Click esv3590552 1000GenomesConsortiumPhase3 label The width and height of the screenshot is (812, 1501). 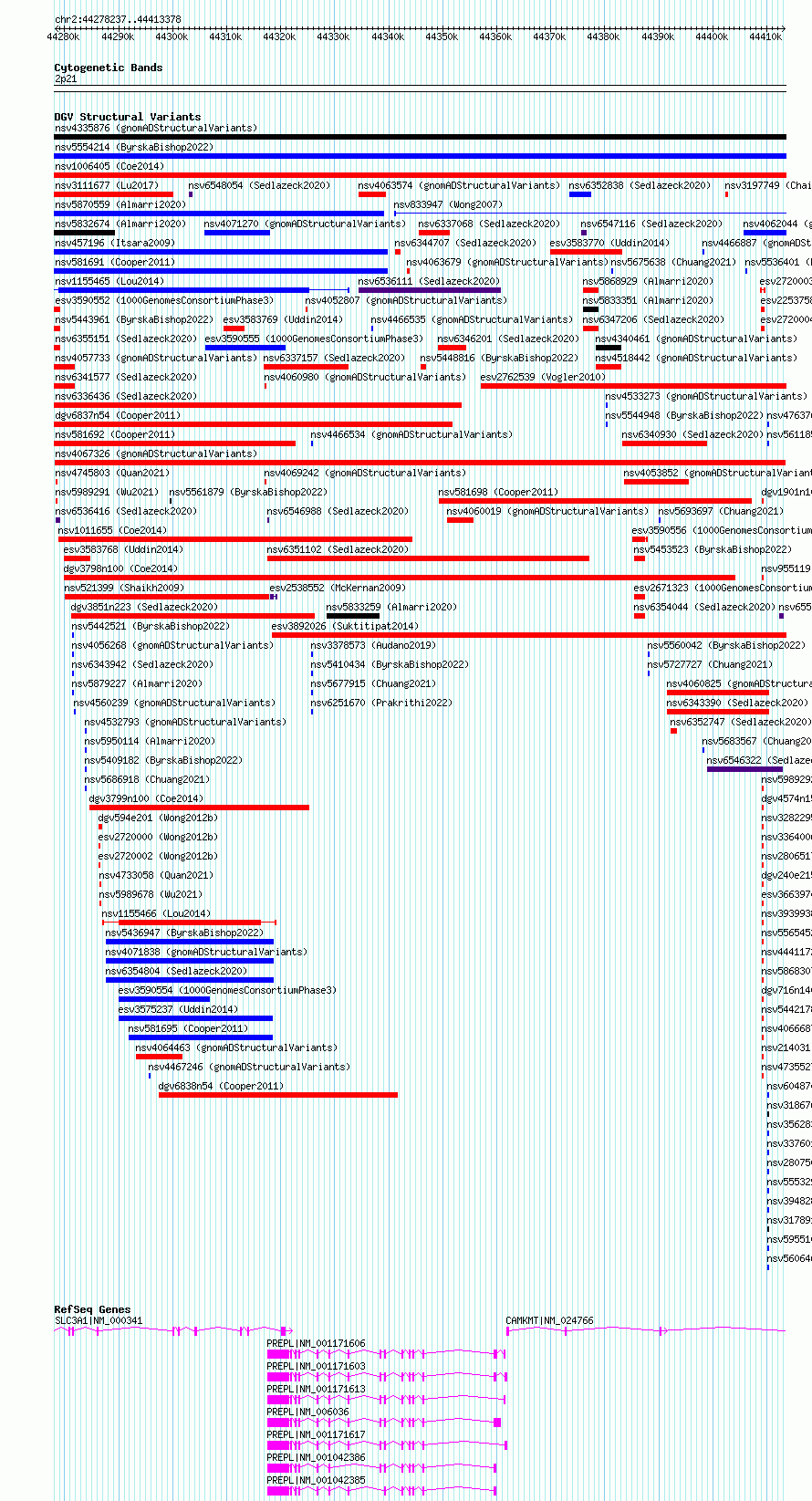(164, 300)
